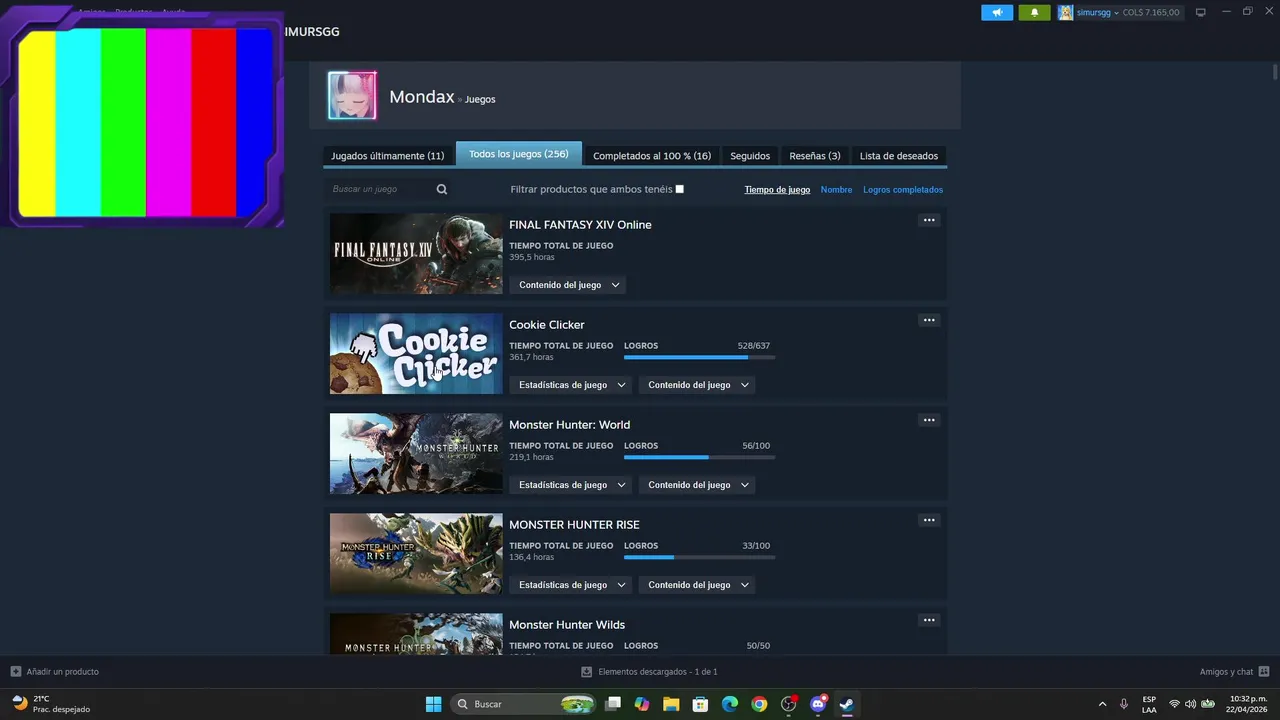Expand Contenido del juego for MONSTER HUNTER RISE
Image resolution: width=1280 pixels, height=720 pixels.
pos(698,585)
